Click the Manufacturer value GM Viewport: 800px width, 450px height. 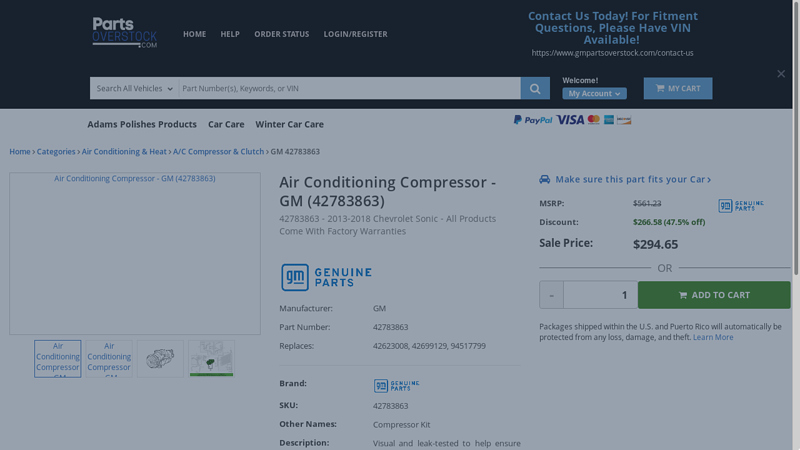[379, 308]
